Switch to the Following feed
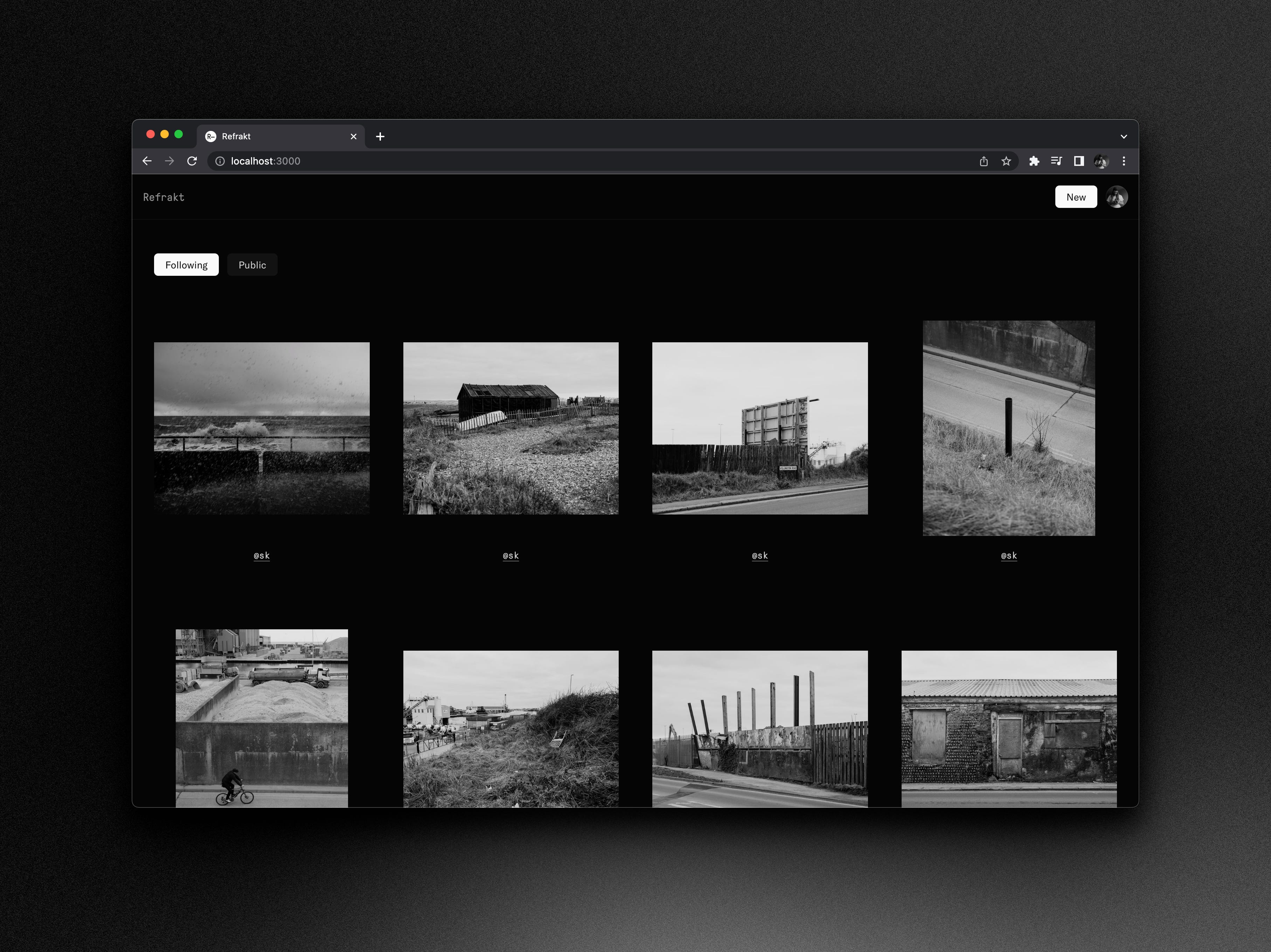This screenshot has width=1271, height=952. point(186,265)
